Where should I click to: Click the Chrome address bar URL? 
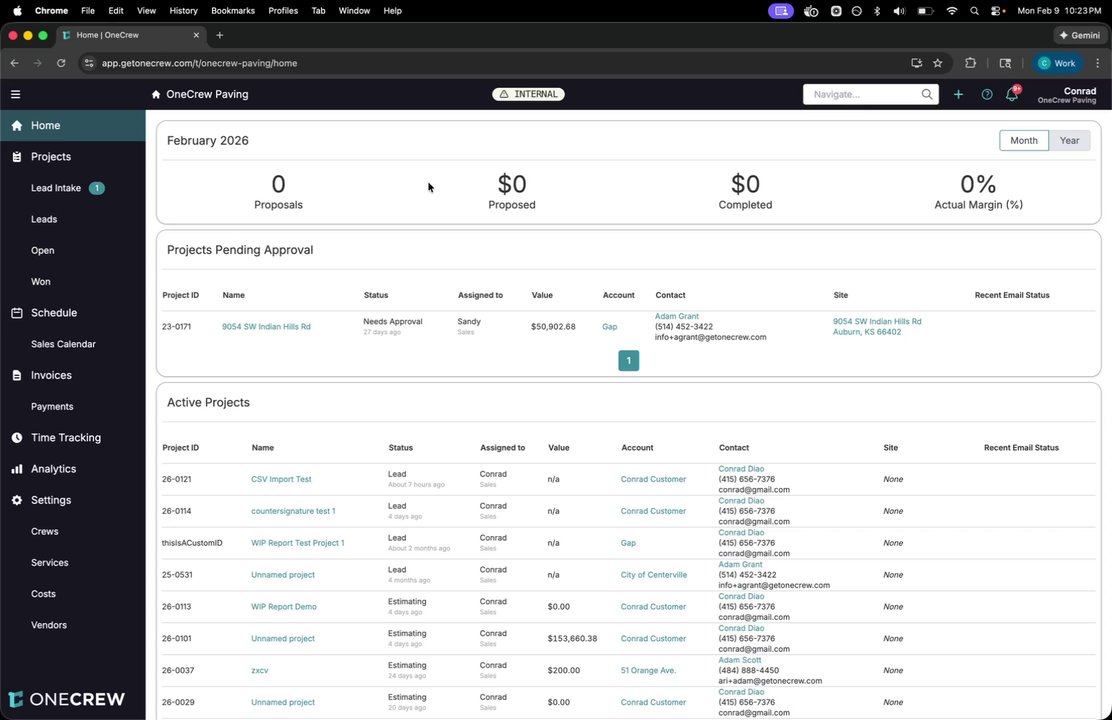pos(199,63)
